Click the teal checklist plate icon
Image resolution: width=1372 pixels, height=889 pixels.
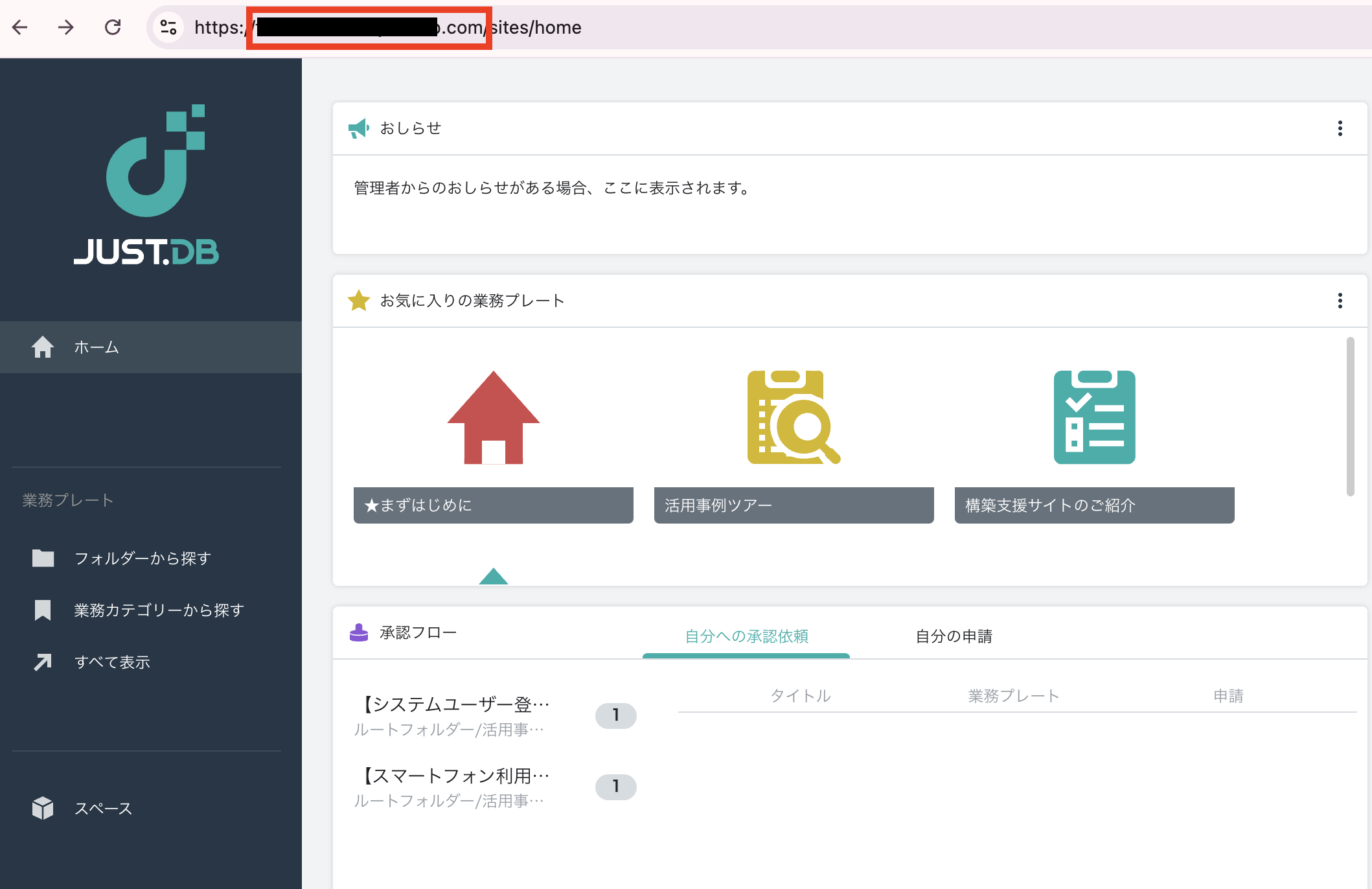(1094, 417)
